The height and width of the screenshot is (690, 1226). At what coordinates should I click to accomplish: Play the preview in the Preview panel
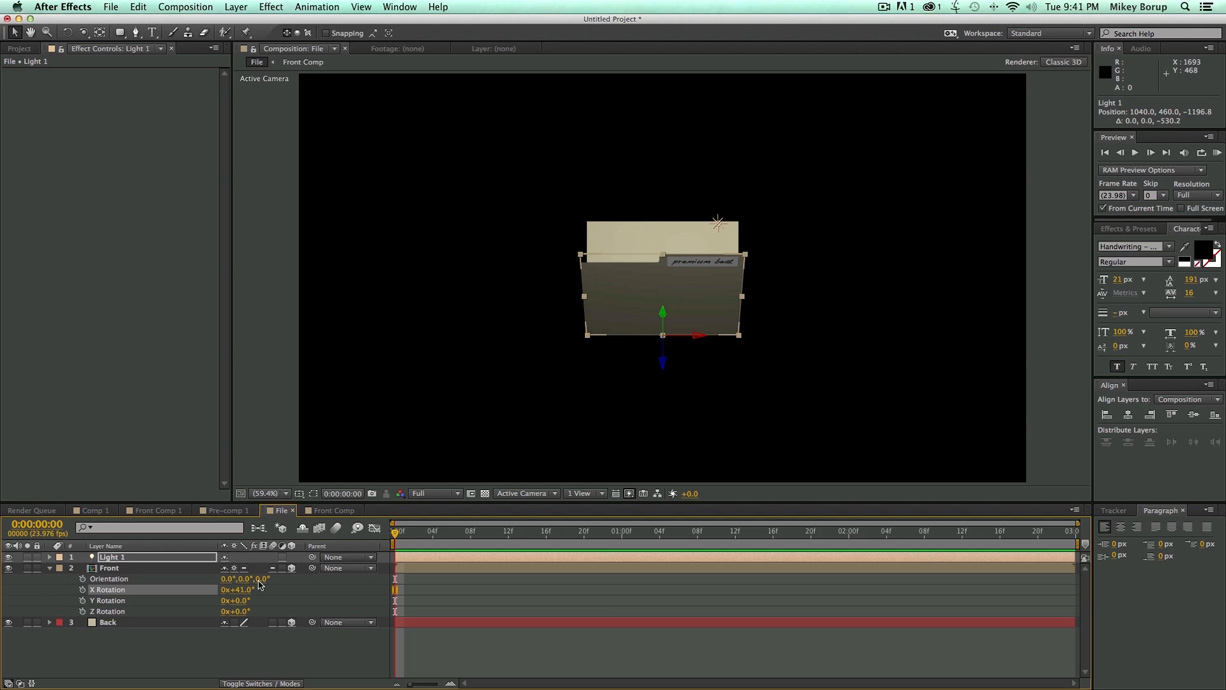tap(1134, 152)
